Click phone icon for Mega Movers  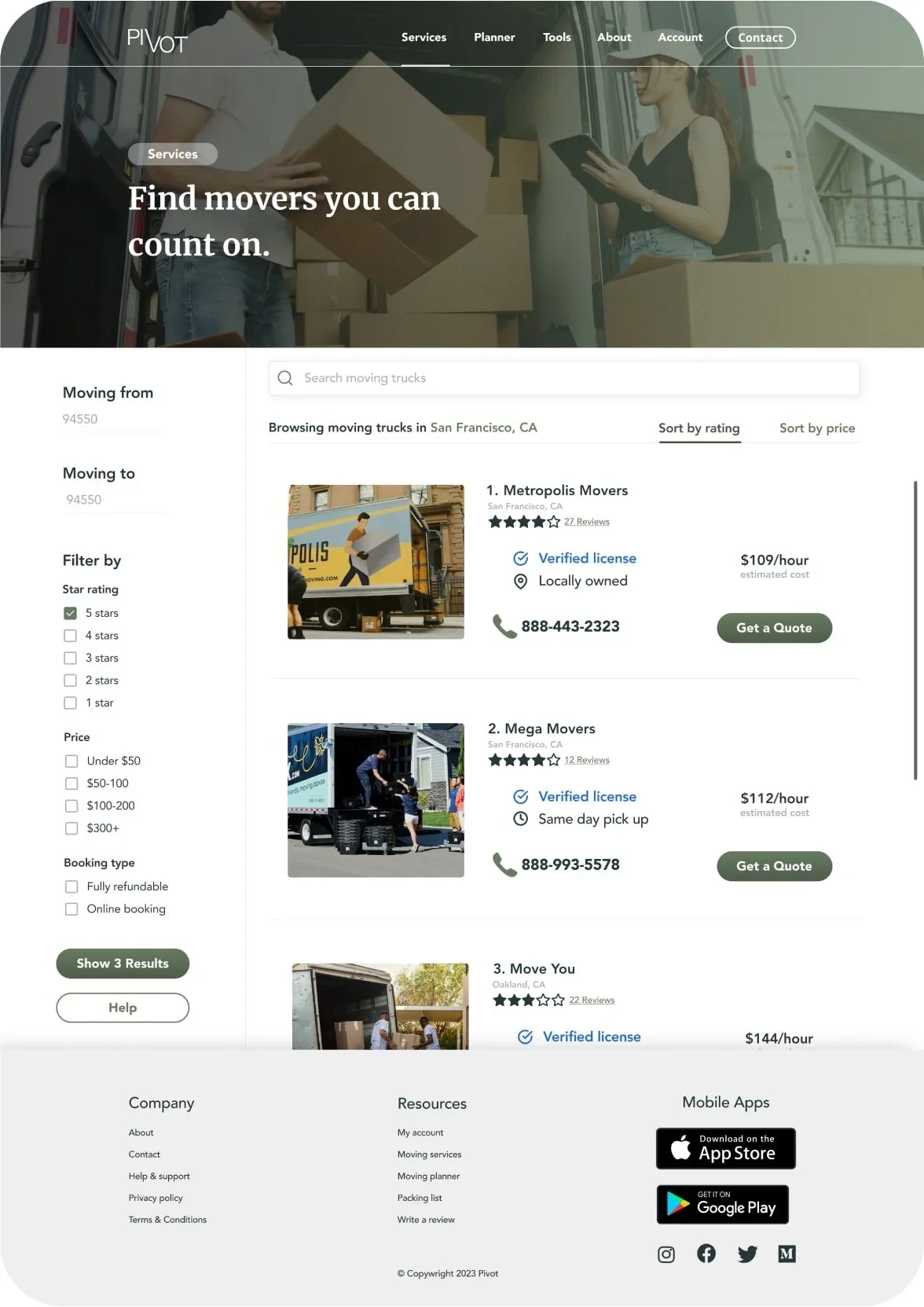click(504, 865)
